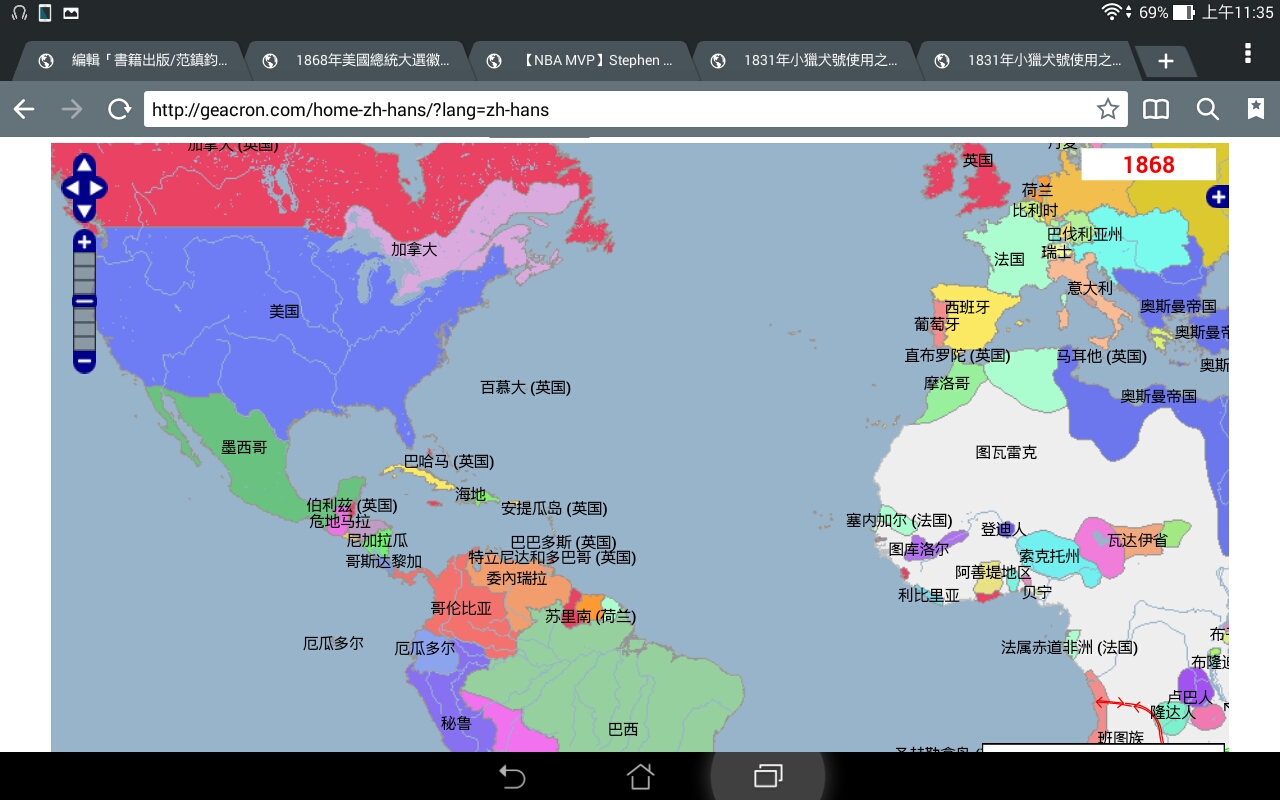Pan the map up with the arrow

point(84,165)
